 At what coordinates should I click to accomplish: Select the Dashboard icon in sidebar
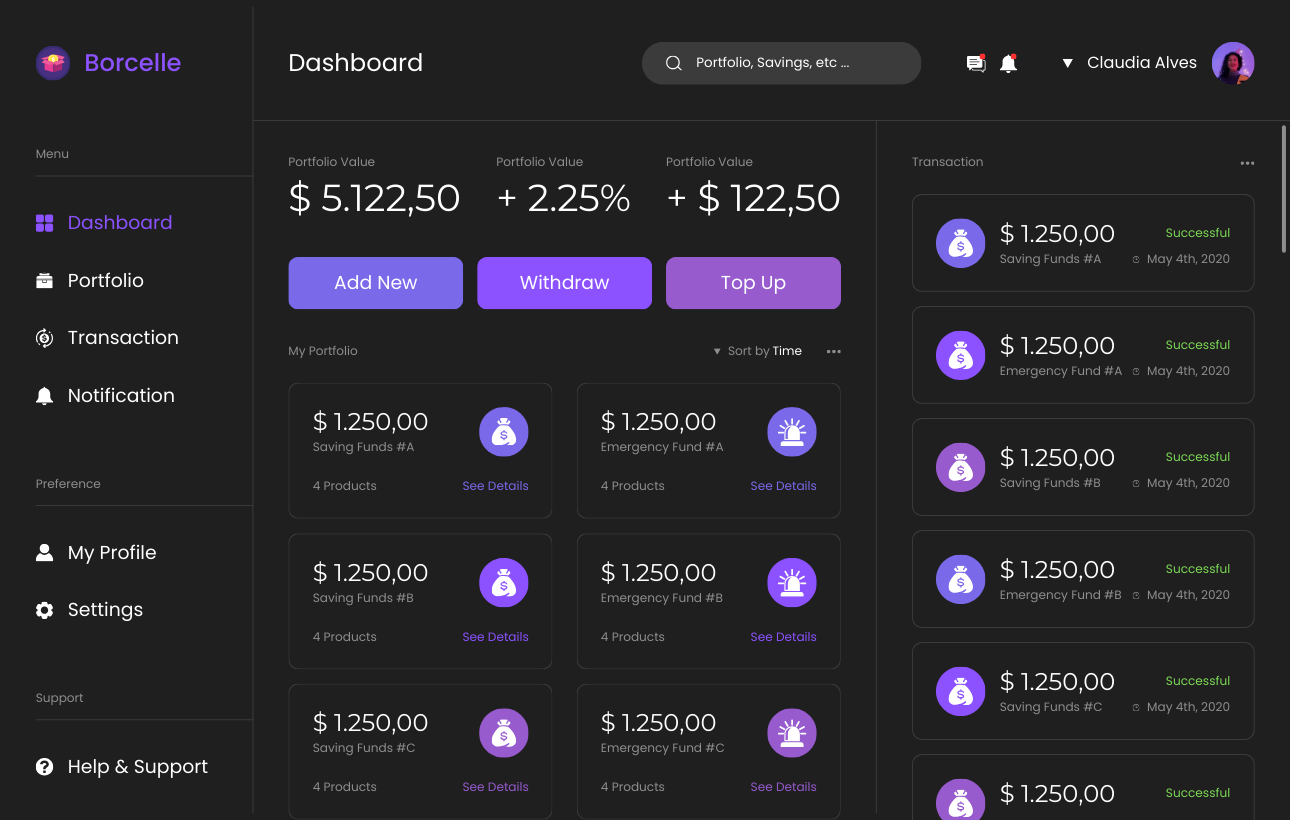click(x=44, y=222)
